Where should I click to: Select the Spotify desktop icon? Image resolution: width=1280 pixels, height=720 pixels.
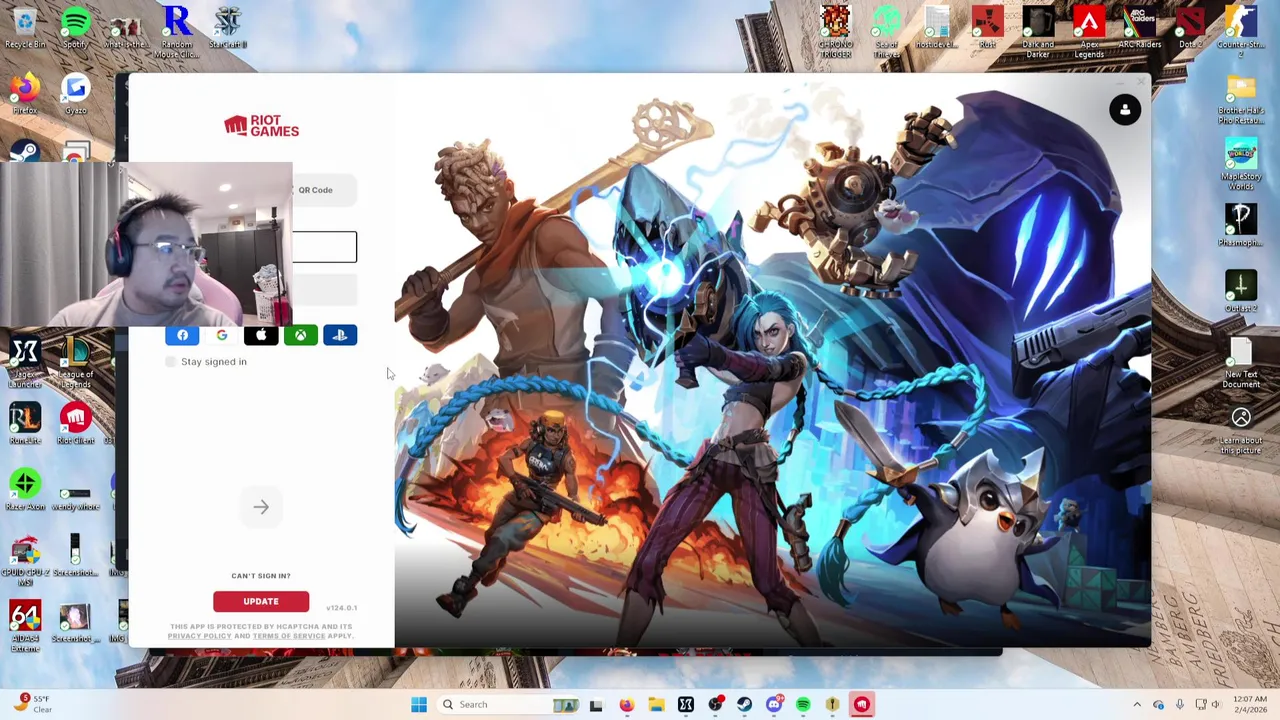[x=75, y=28]
